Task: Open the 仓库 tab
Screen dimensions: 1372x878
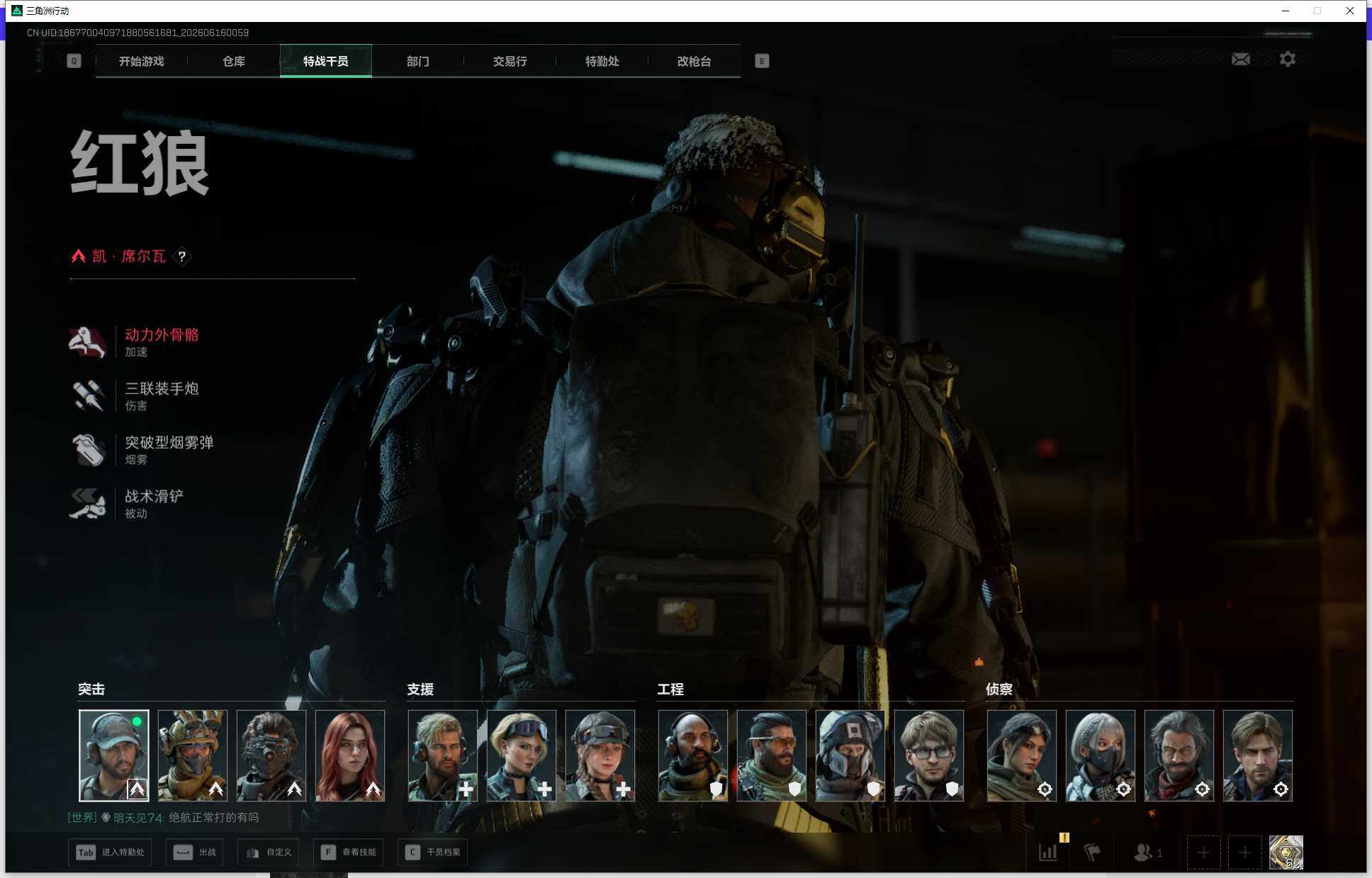Action: click(234, 61)
